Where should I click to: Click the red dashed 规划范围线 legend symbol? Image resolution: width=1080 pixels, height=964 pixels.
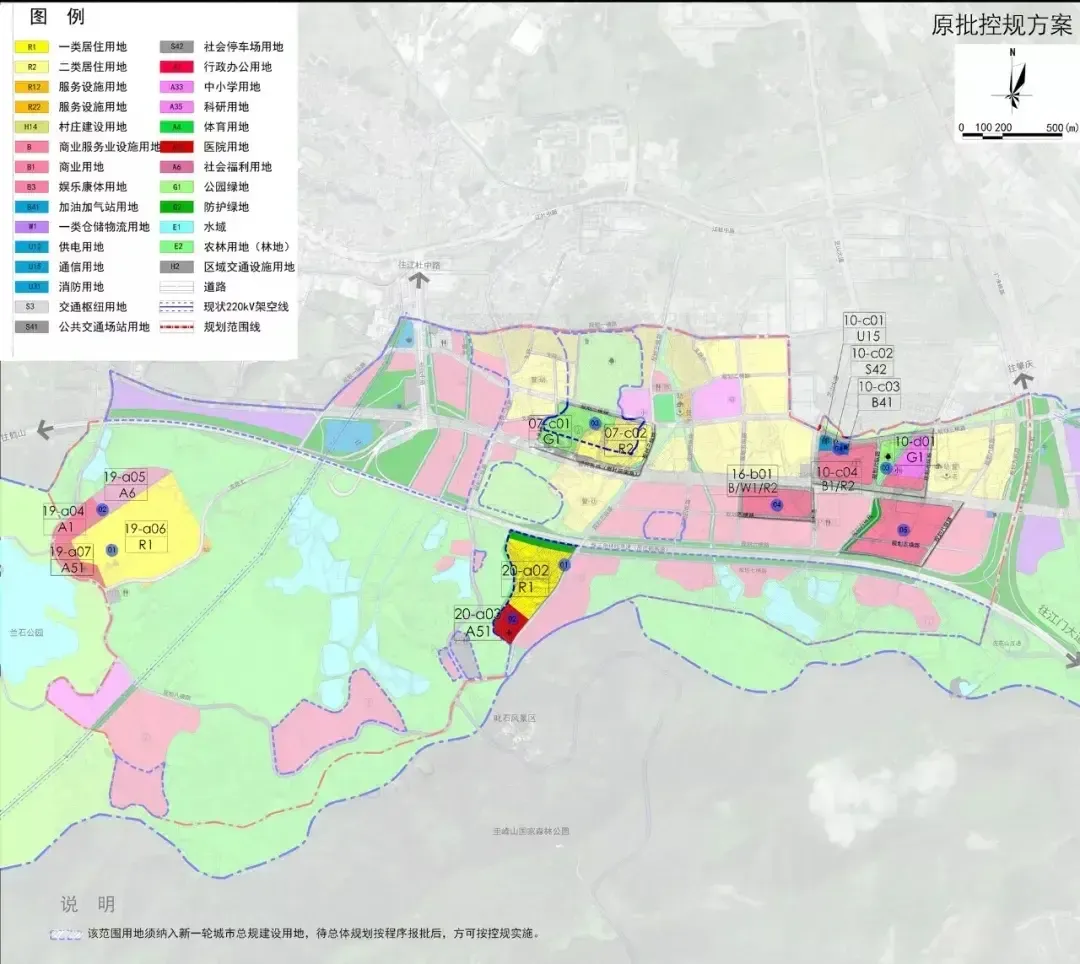177,327
